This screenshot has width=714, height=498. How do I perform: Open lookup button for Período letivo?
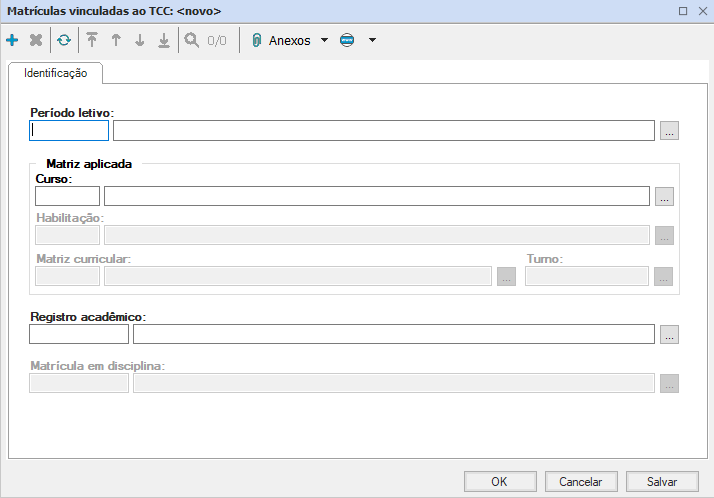click(x=670, y=131)
